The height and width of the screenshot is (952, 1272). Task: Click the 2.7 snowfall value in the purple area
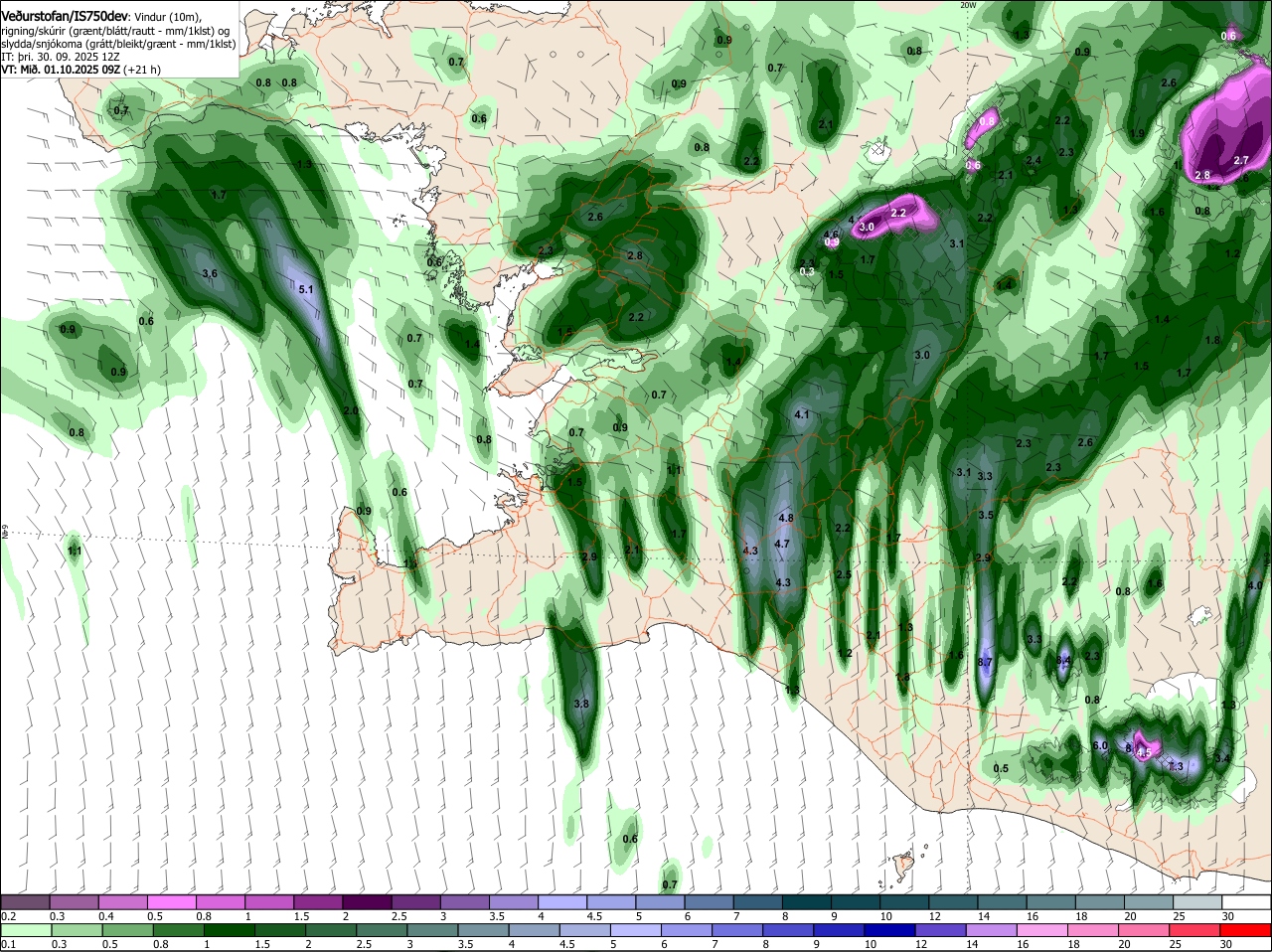click(1240, 160)
